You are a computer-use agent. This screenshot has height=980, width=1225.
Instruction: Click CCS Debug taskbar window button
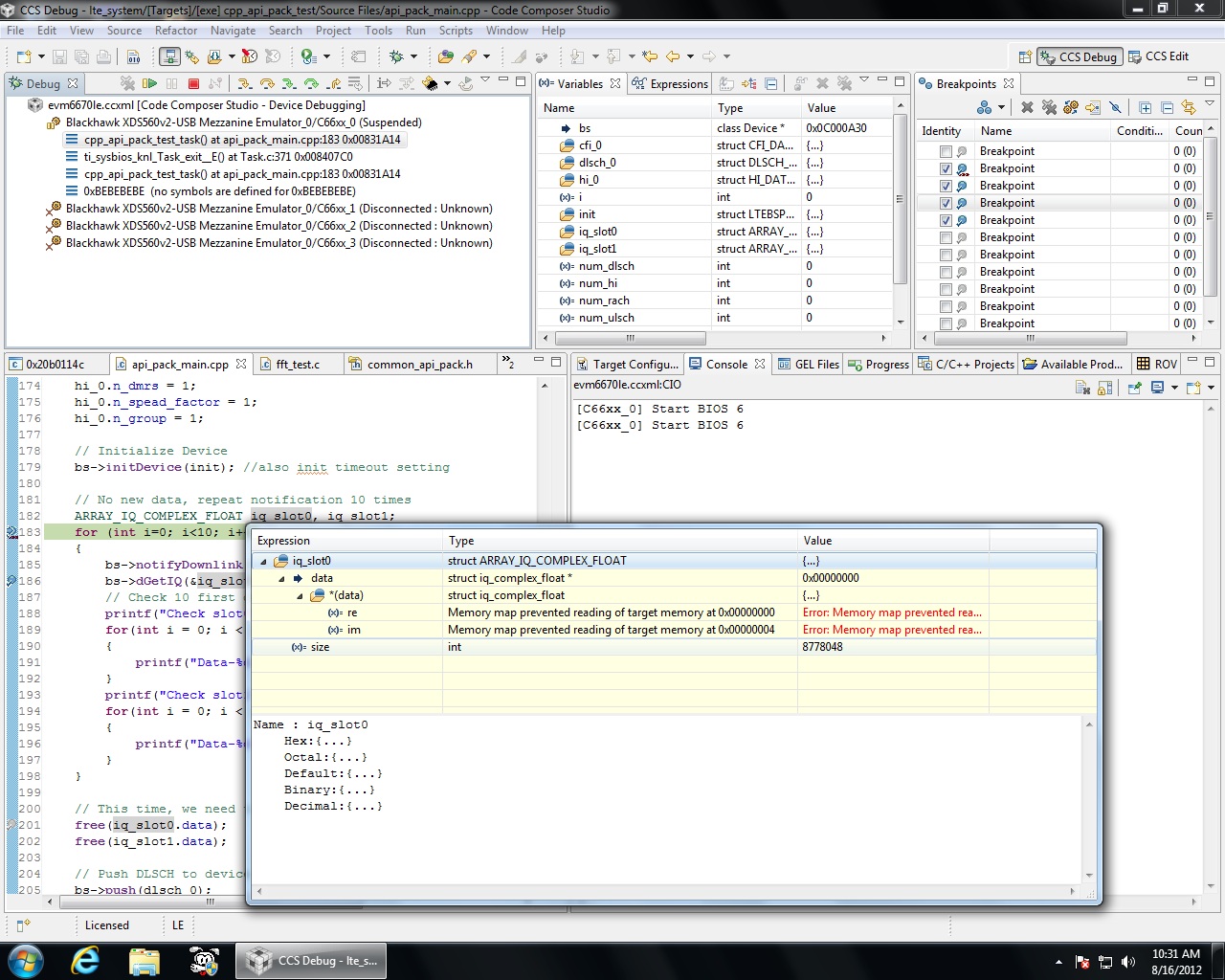click(311, 960)
